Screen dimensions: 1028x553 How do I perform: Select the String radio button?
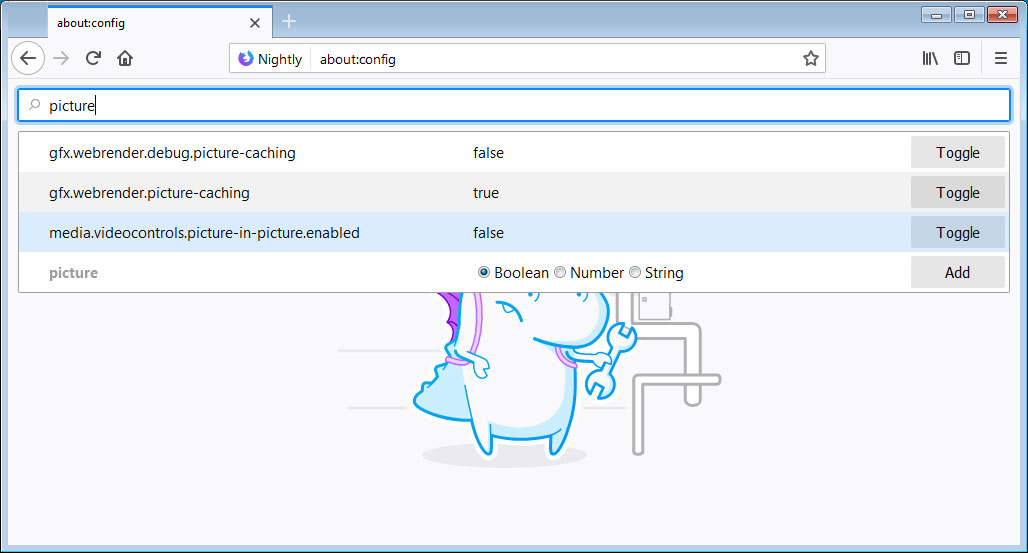click(x=635, y=272)
